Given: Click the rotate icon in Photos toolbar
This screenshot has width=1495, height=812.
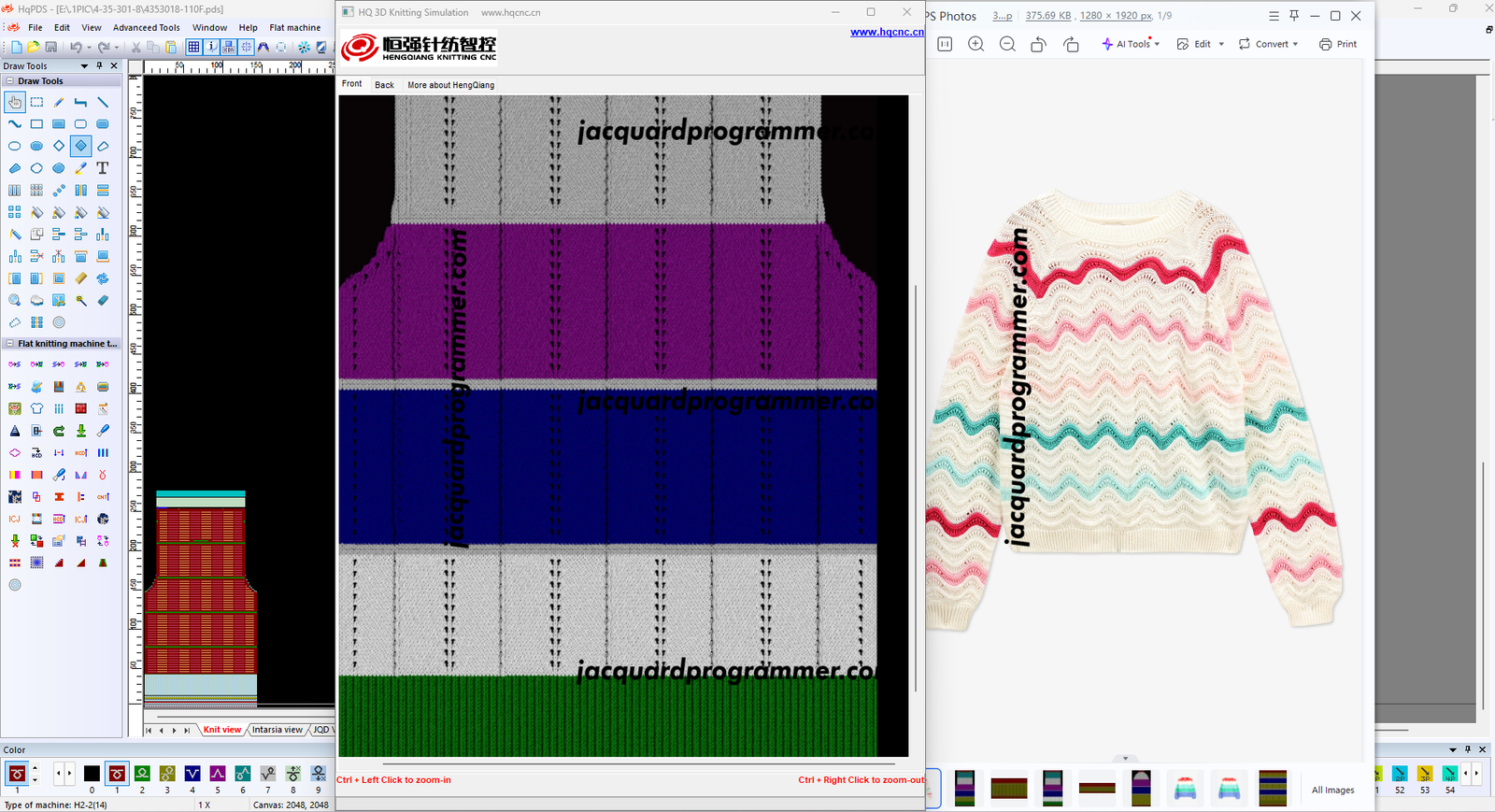Looking at the screenshot, I should pyautogui.click(x=1038, y=44).
